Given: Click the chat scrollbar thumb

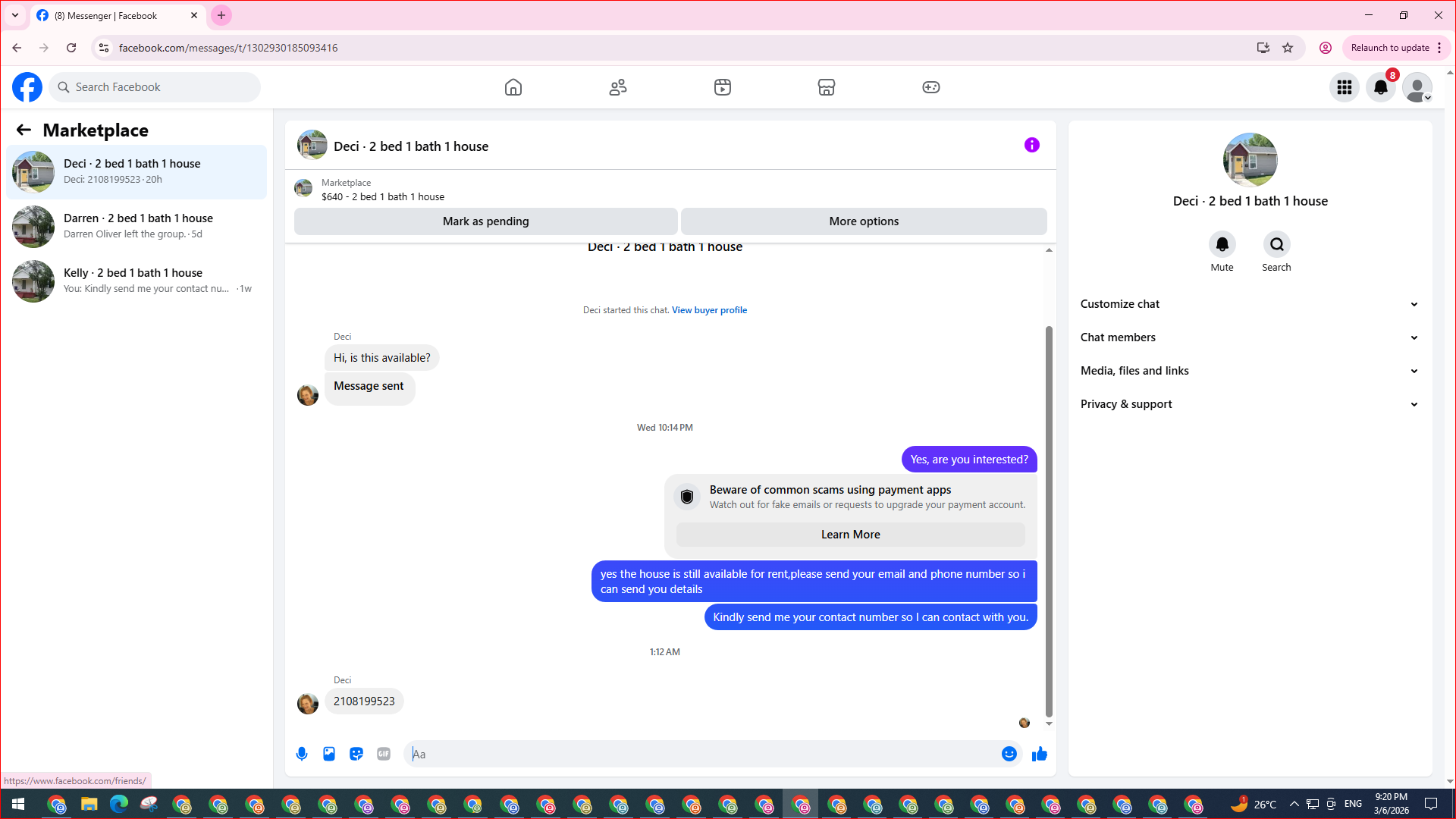Looking at the screenshot, I should [x=1049, y=520].
